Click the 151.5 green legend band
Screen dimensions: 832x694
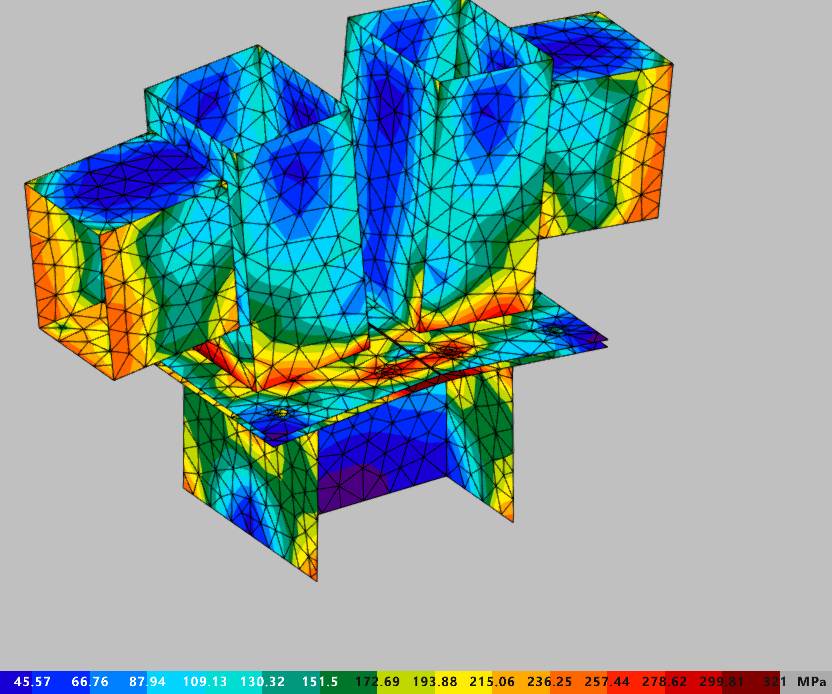[319, 682]
